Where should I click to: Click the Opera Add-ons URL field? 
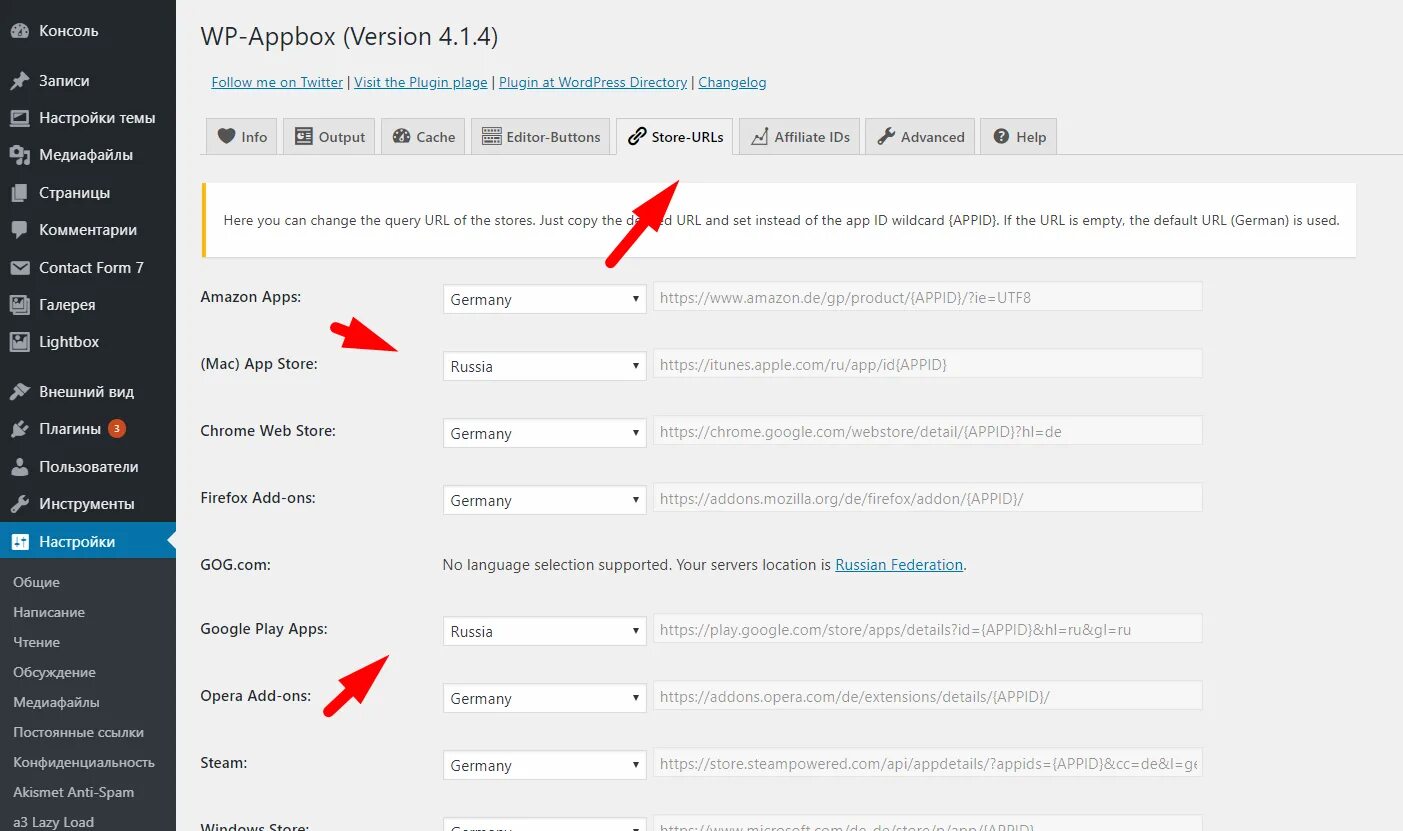[928, 696]
